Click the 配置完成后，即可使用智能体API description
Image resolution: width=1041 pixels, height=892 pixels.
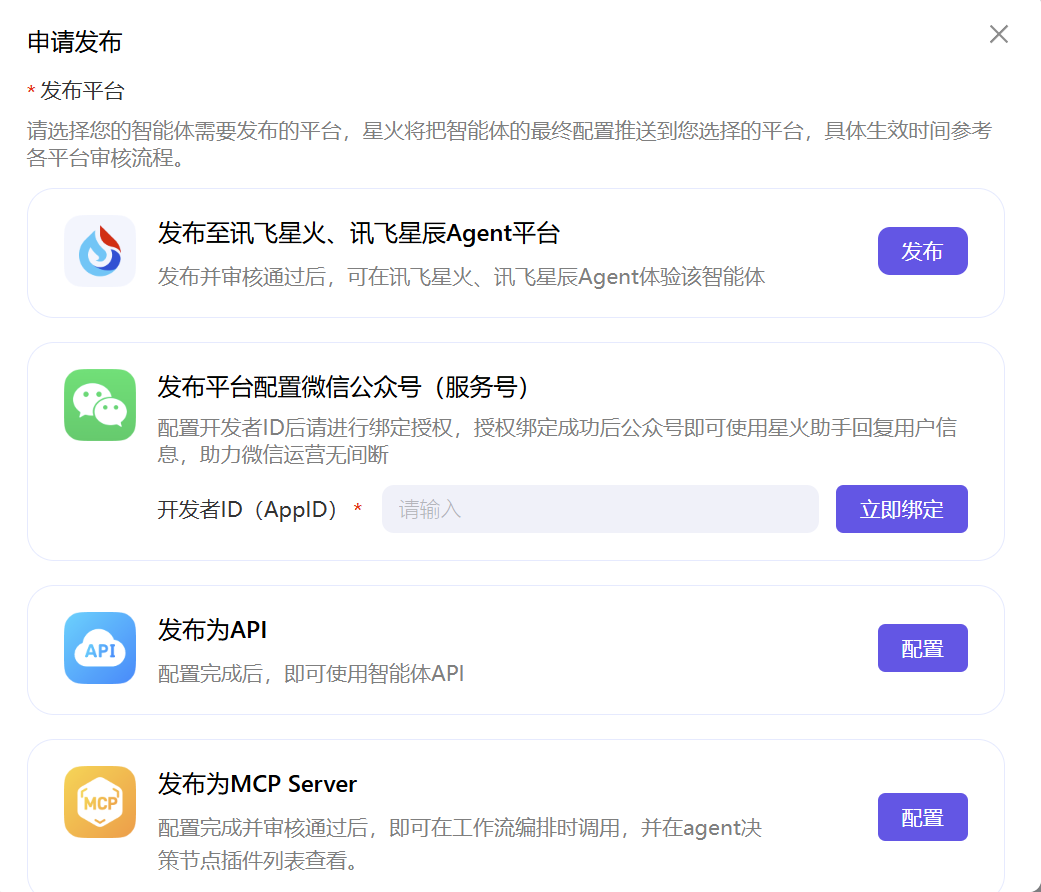click(x=310, y=674)
